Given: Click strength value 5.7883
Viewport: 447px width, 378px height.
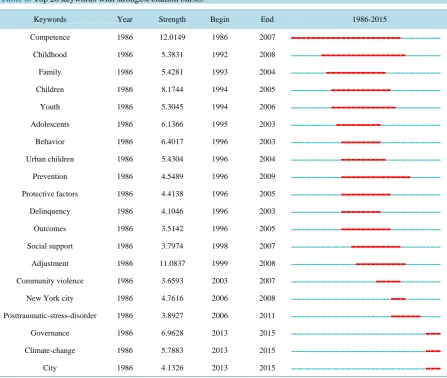Looking at the screenshot, I should 172,350.
